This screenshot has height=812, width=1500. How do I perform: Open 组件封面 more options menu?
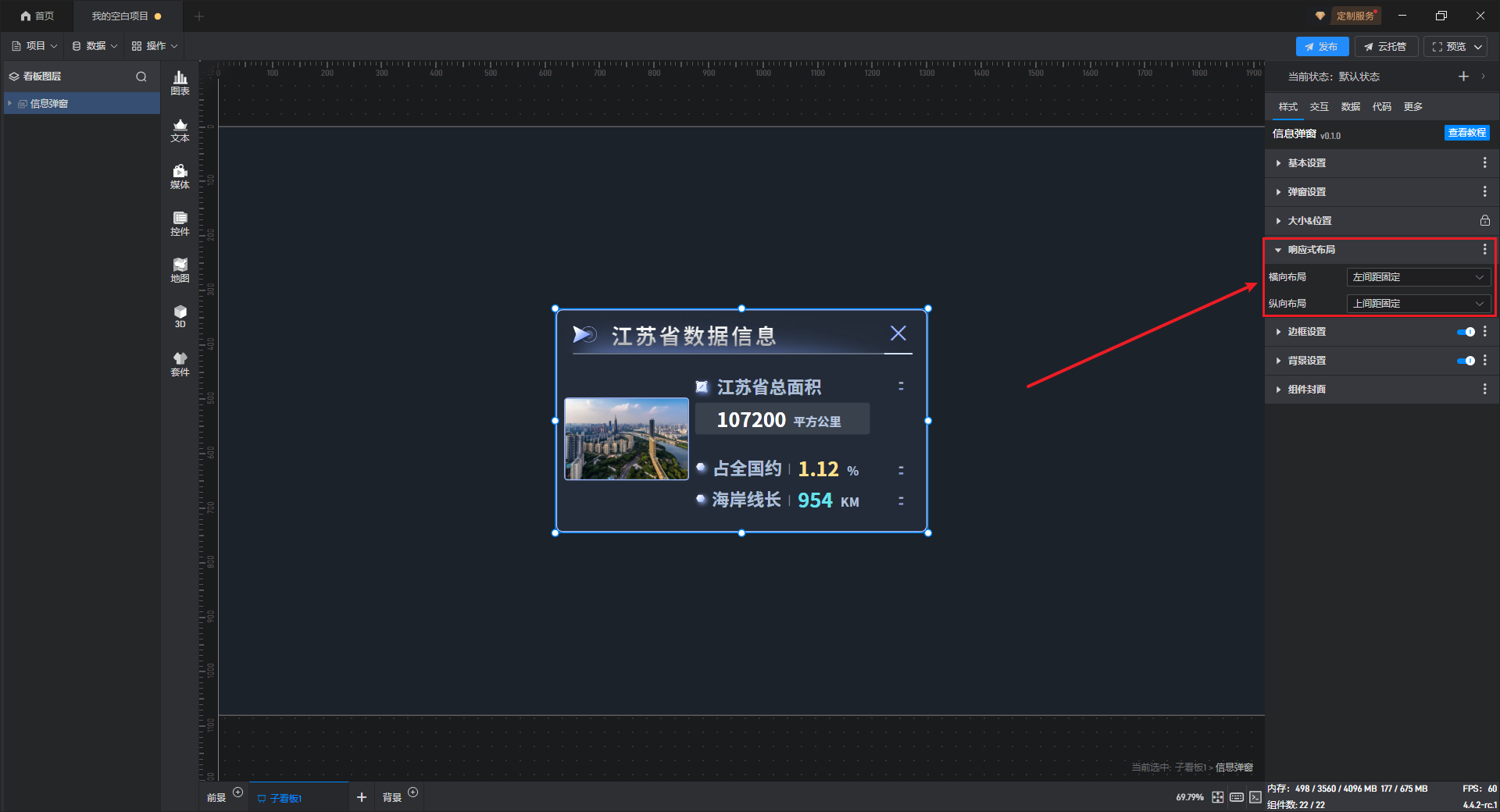click(1485, 389)
